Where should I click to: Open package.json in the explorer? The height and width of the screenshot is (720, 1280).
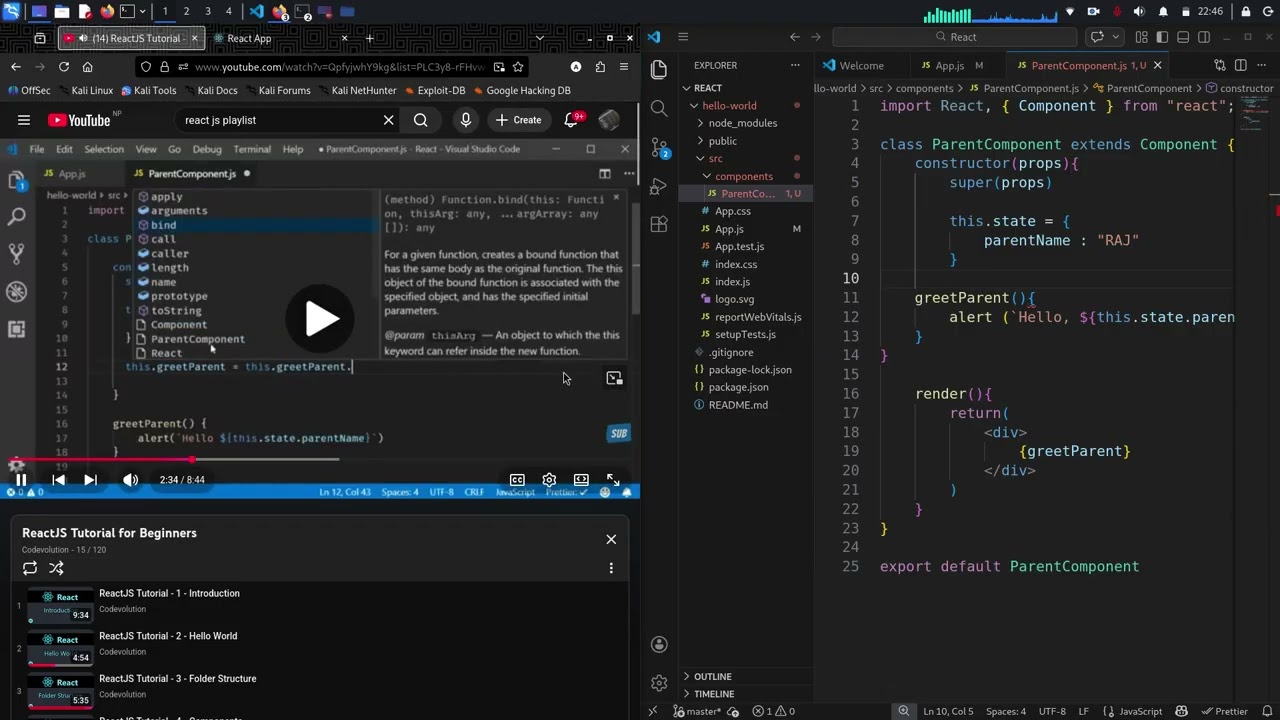(739, 387)
